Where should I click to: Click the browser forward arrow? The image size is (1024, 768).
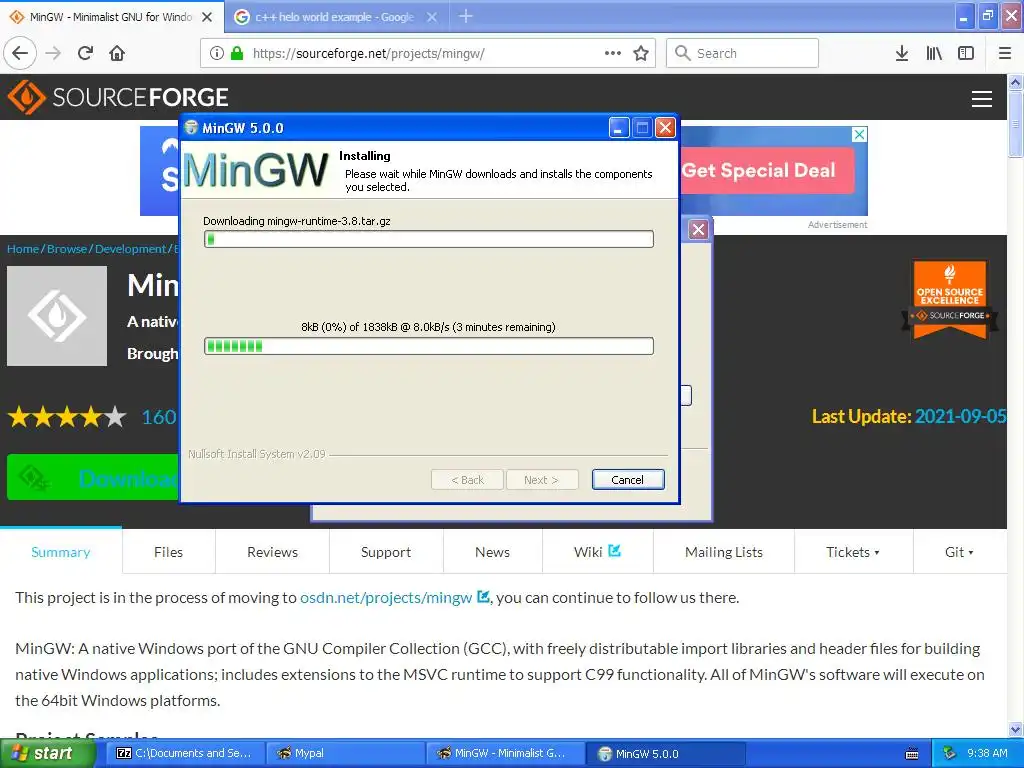tap(54, 53)
